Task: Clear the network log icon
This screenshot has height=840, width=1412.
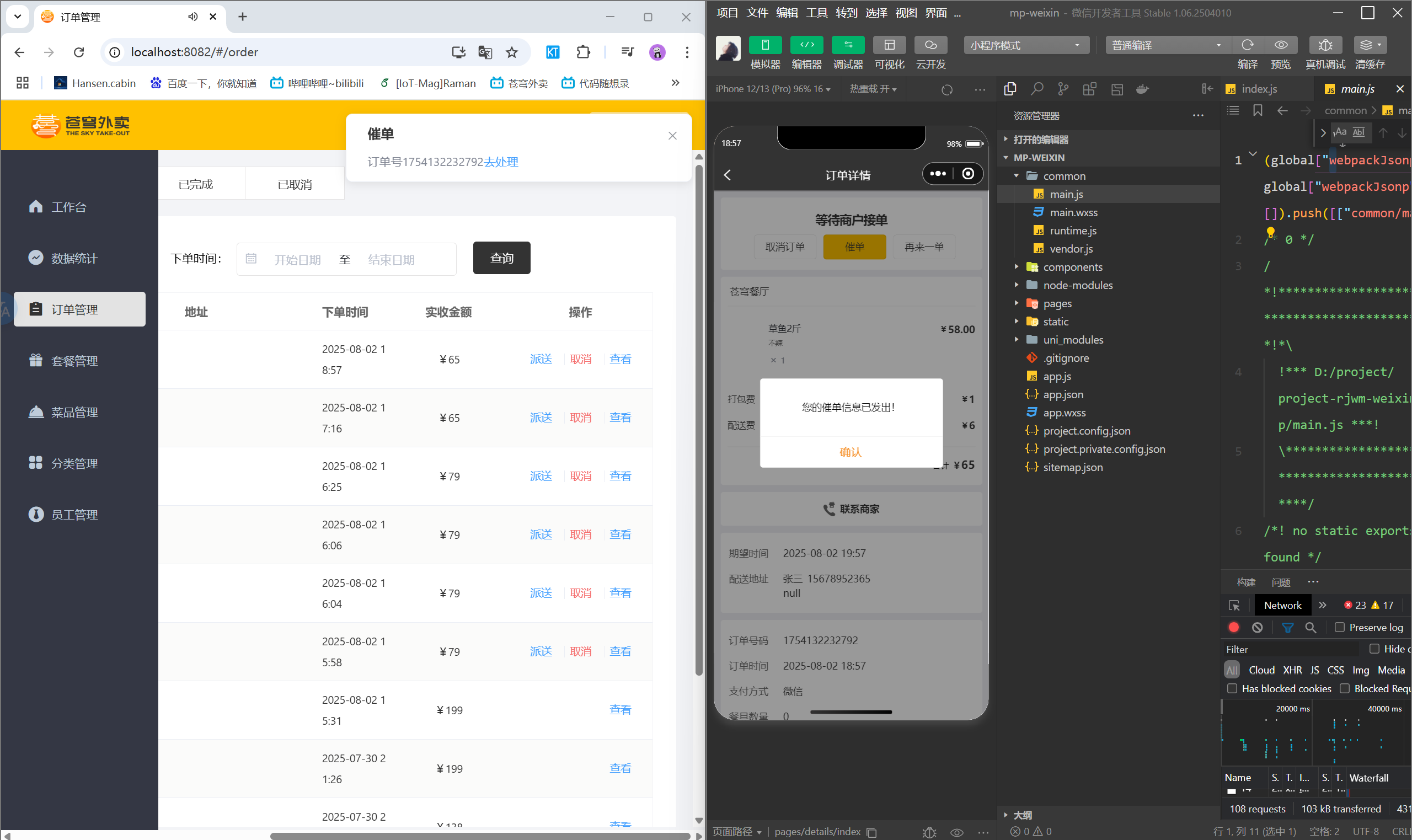Action: tap(1257, 627)
